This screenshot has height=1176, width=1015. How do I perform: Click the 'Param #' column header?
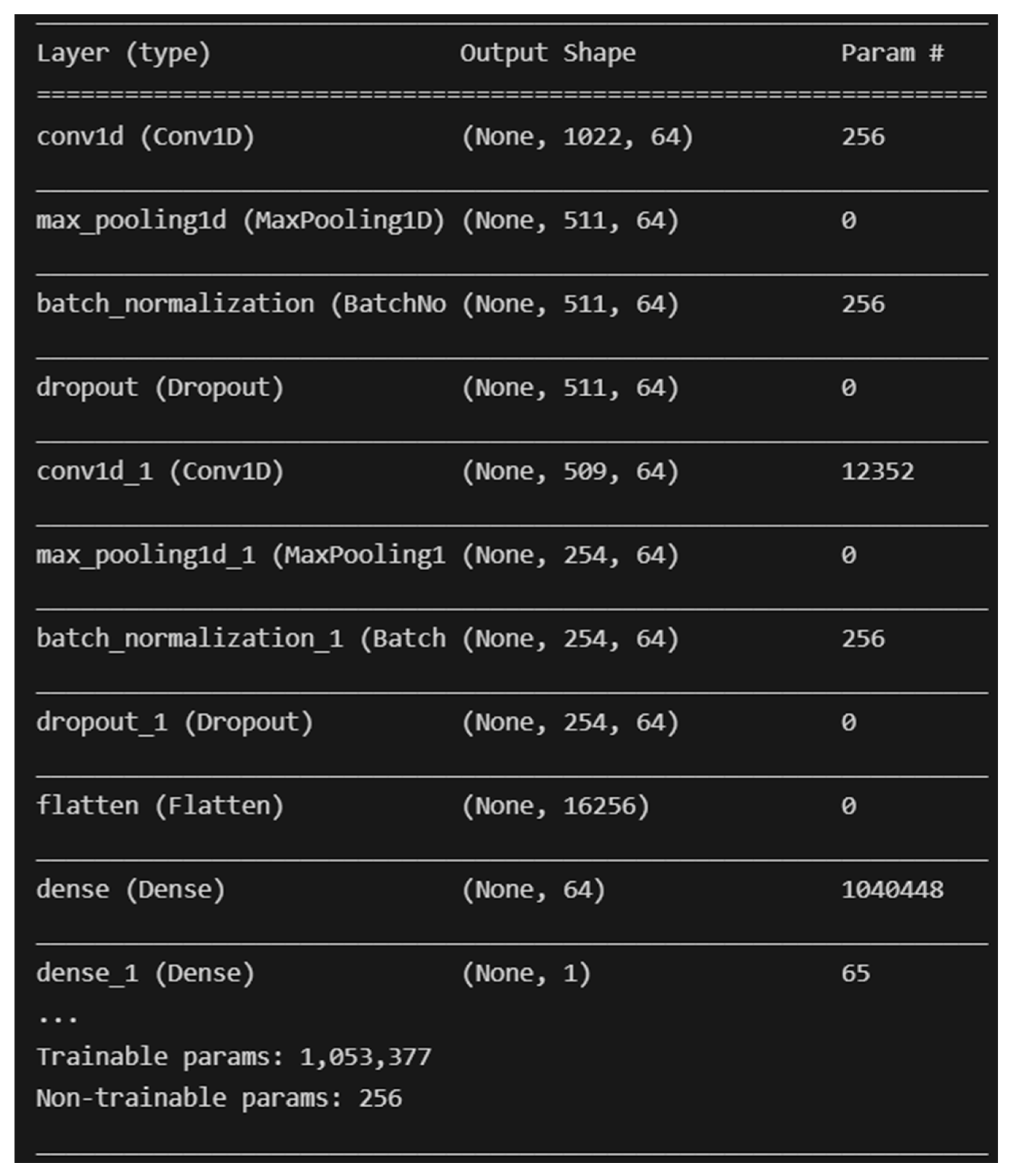(x=892, y=54)
